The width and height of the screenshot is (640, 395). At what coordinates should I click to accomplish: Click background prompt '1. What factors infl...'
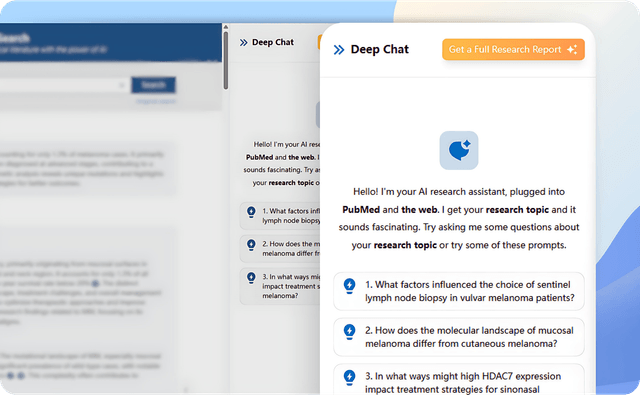click(280, 216)
